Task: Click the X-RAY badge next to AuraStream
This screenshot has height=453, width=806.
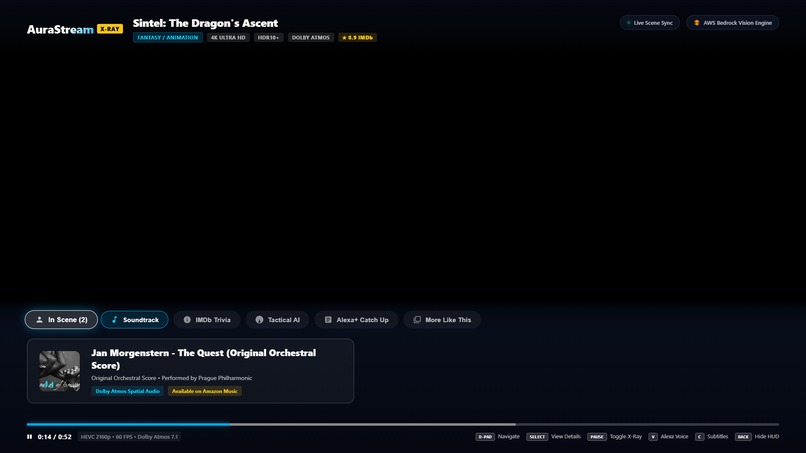Action: coord(110,29)
